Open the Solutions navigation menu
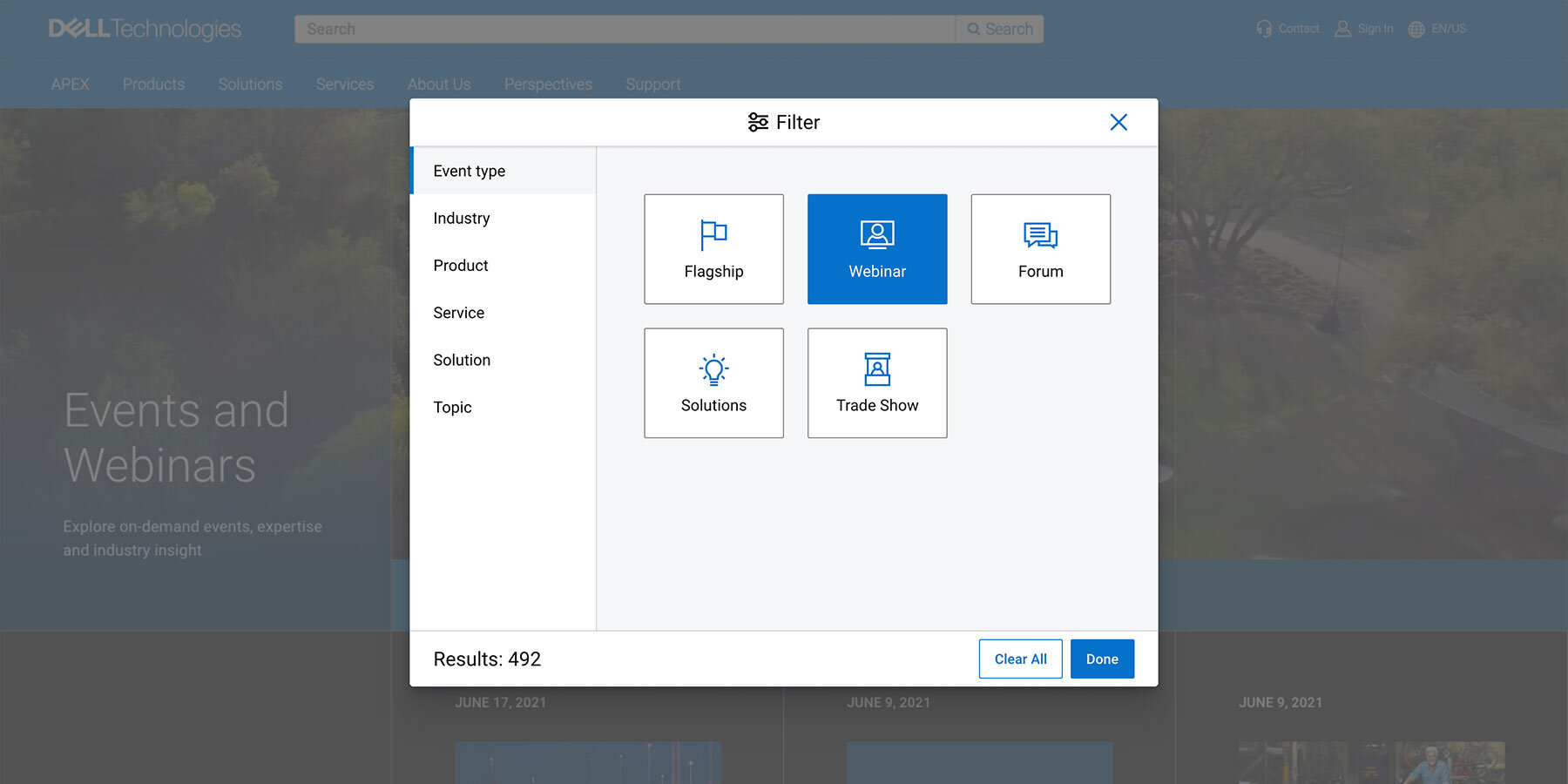The width and height of the screenshot is (1568, 784). [x=250, y=84]
